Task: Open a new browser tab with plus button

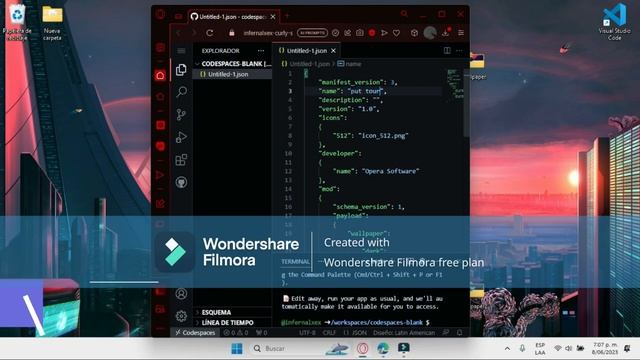Action: [287, 16]
